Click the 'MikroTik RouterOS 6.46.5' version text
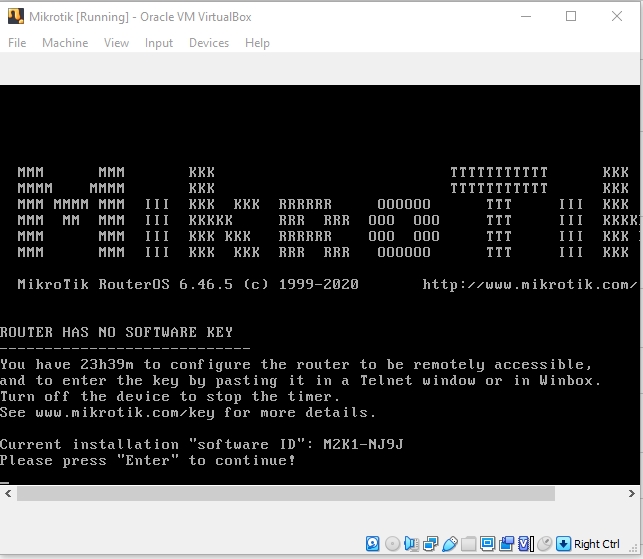Screen dimensions: 643x559 [x=125, y=284]
